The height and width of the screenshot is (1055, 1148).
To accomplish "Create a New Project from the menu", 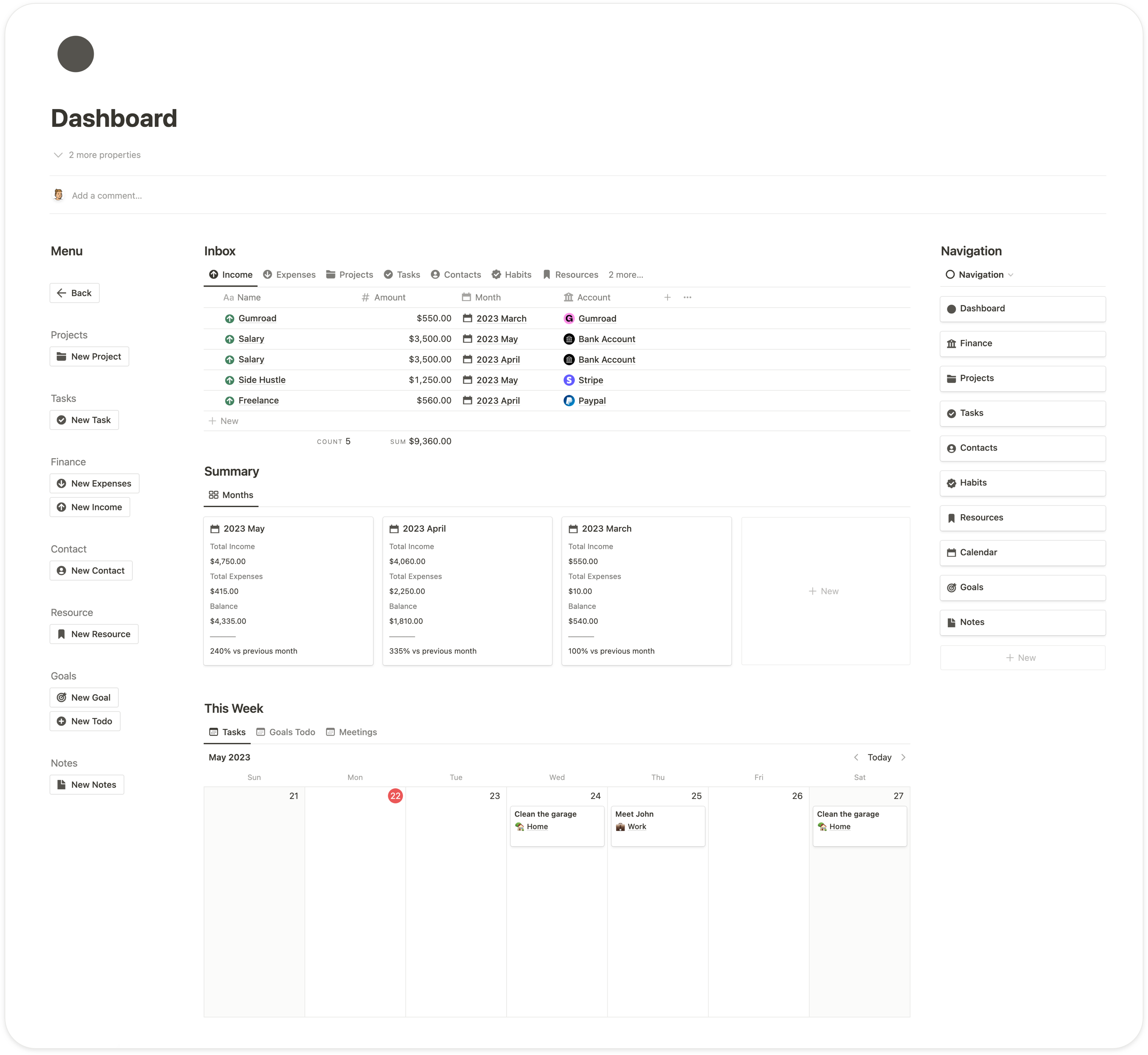I will tap(89, 356).
